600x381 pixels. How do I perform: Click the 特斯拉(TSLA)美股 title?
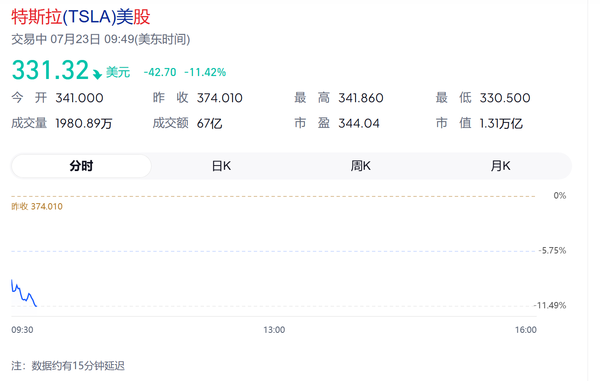tap(81, 17)
